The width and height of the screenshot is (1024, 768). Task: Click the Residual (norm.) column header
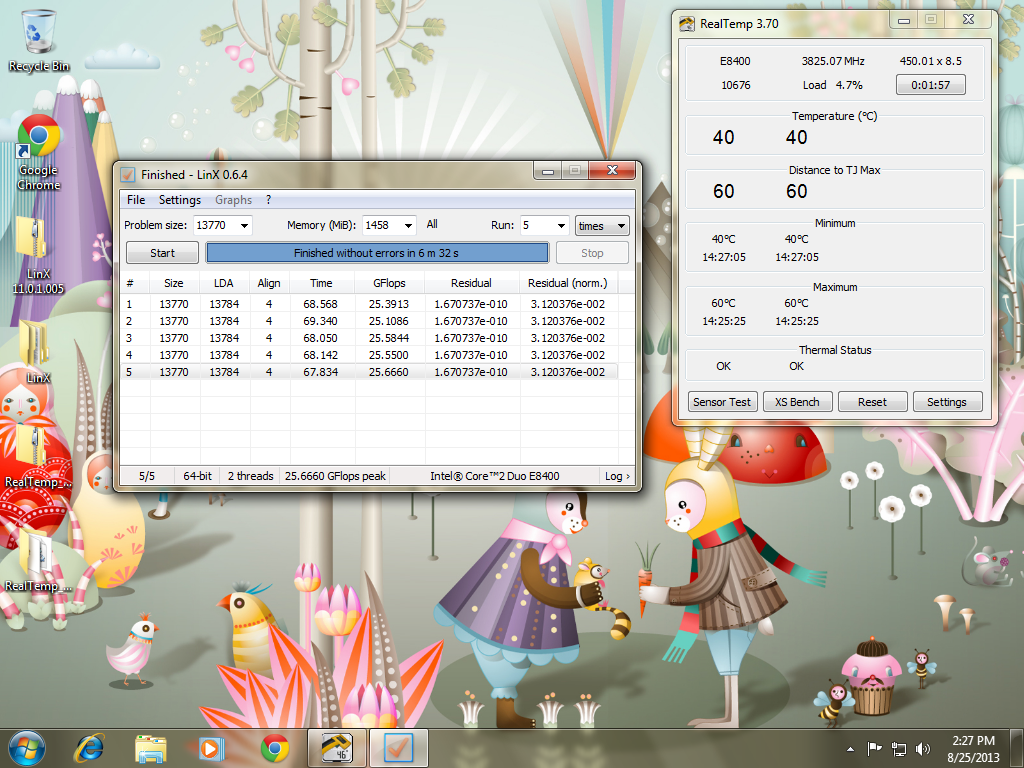click(x=568, y=283)
